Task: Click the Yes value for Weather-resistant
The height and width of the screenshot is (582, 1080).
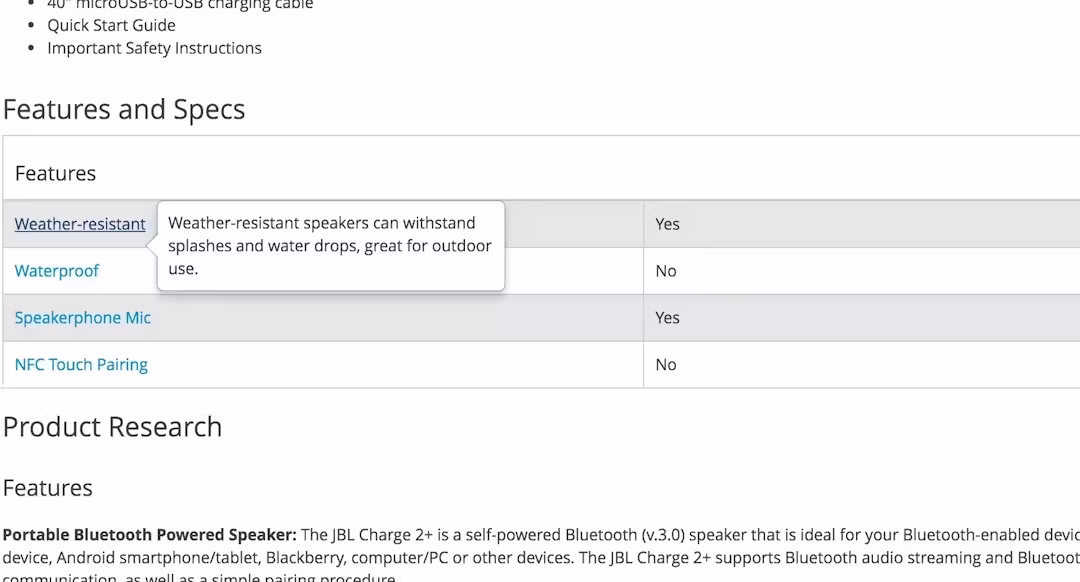Action: pyautogui.click(x=667, y=224)
